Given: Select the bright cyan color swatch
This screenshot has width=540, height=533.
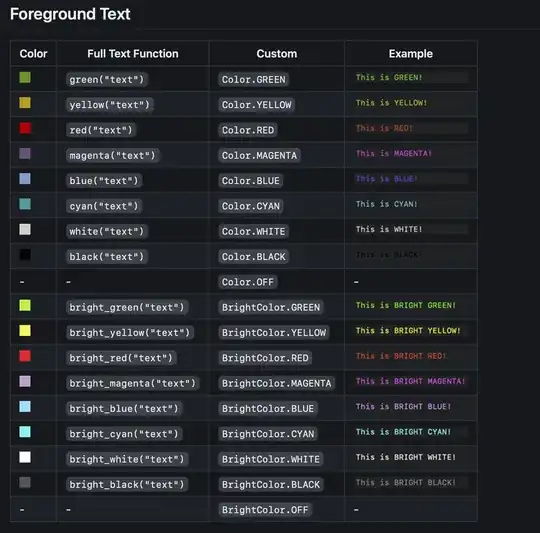Looking at the screenshot, I should [25, 432].
